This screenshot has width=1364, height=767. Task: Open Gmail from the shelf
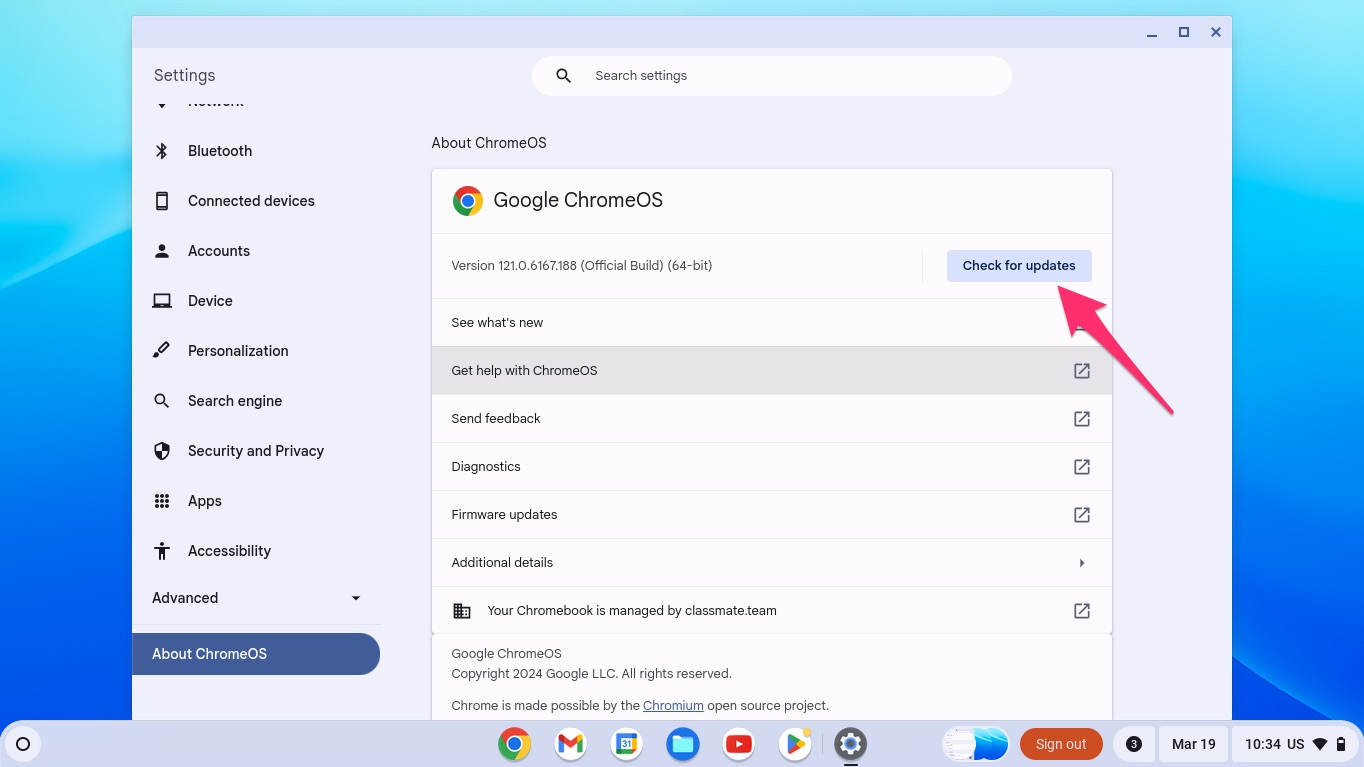(x=570, y=744)
